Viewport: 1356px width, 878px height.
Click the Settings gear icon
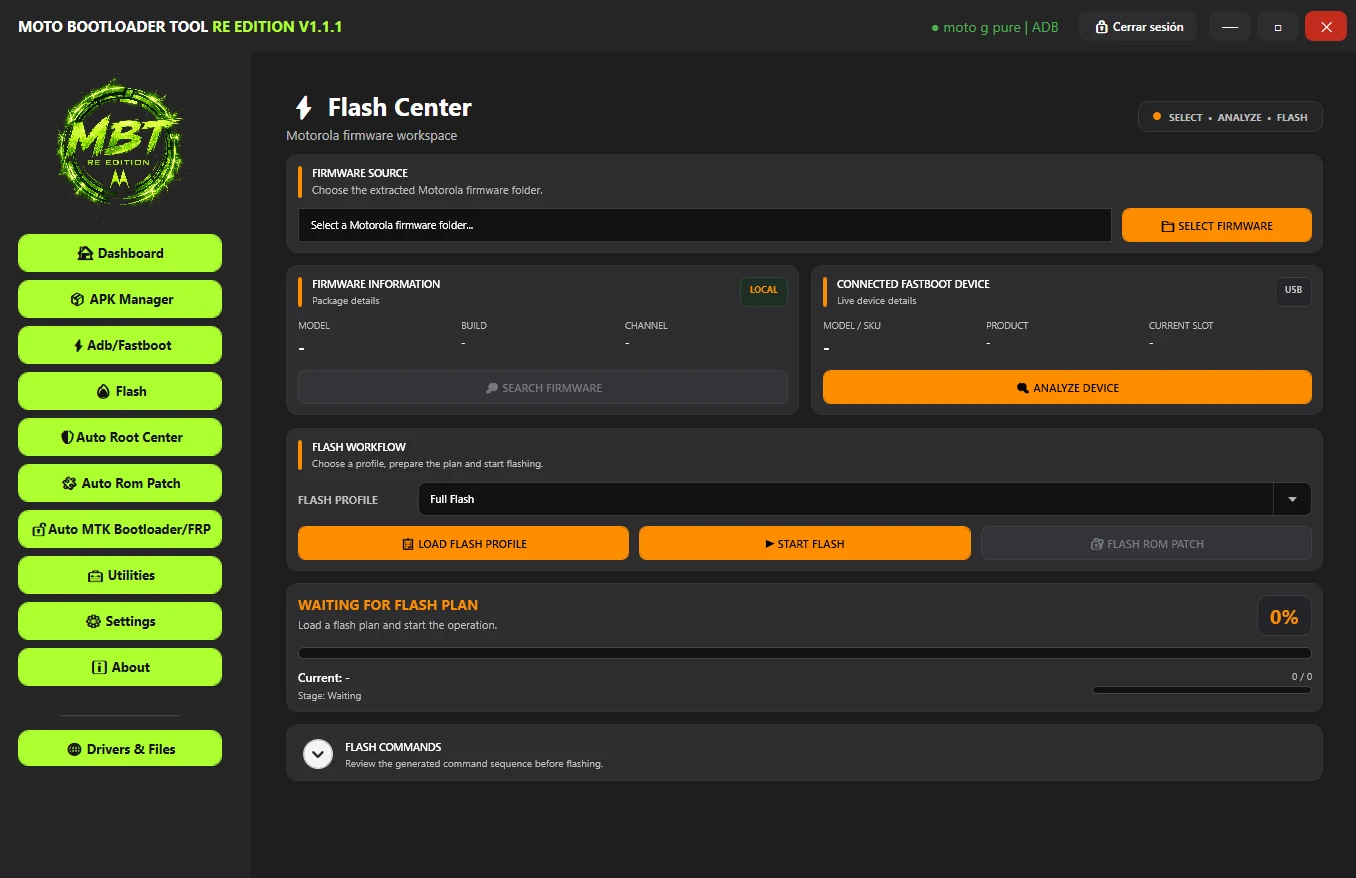(x=95, y=621)
